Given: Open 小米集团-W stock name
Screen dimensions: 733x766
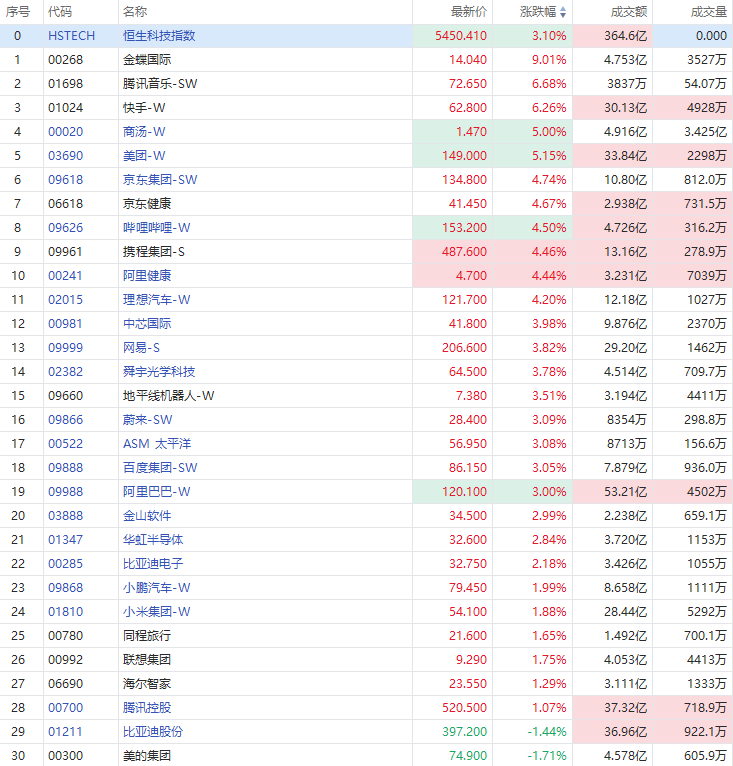Looking at the screenshot, I should tap(156, 612).
